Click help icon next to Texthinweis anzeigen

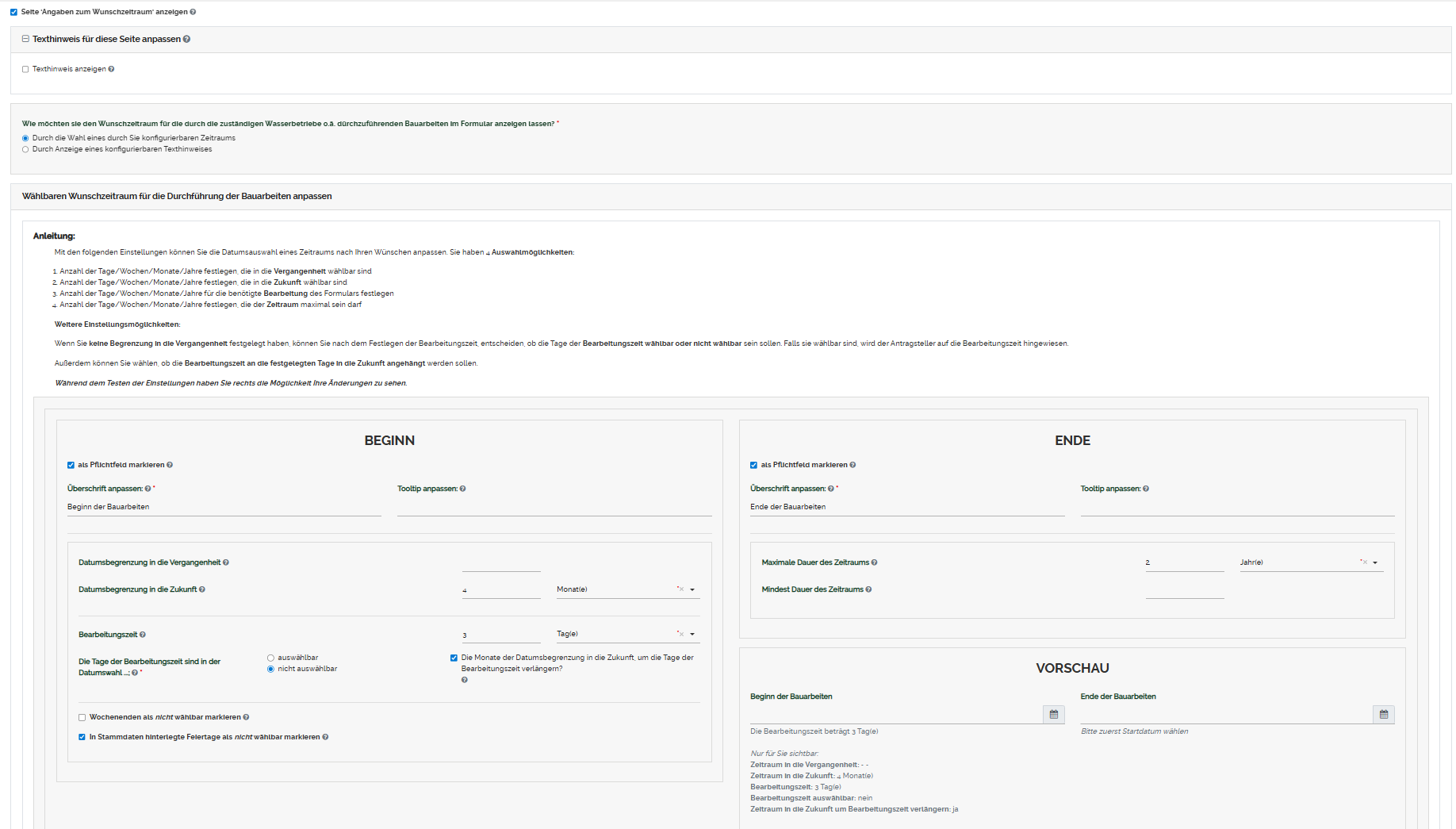click(x=111, y=69)
